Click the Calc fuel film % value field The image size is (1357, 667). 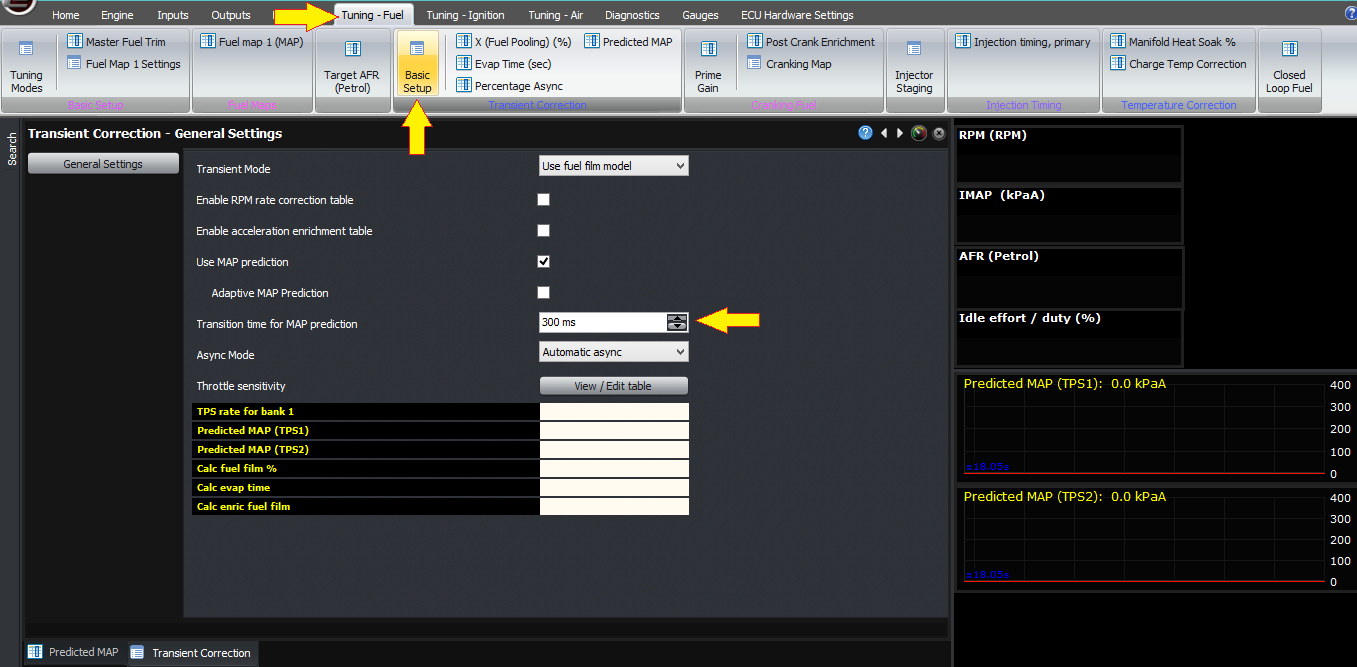pyautogui.click(x=614, y=469)
